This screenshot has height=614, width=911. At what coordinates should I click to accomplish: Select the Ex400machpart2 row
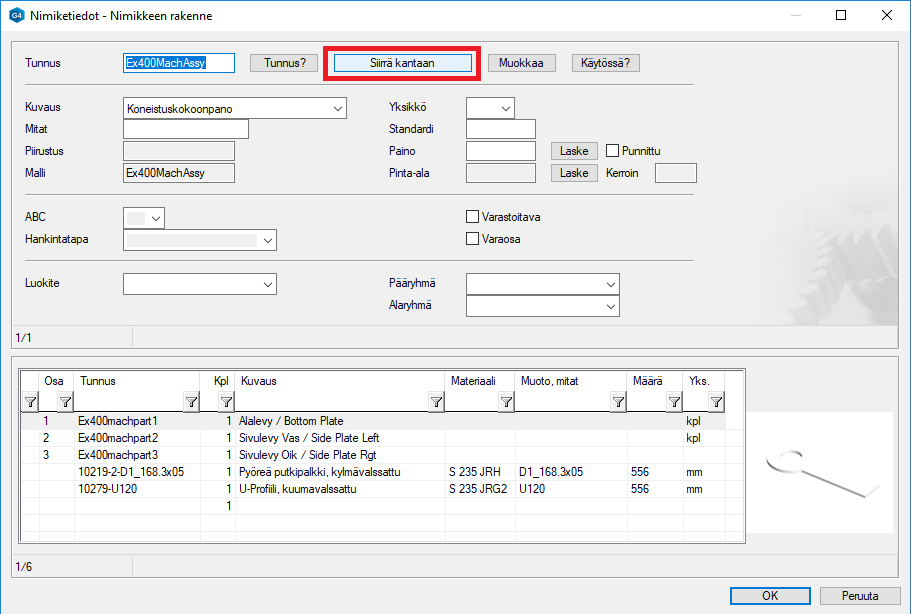click(x=118, y=438)
